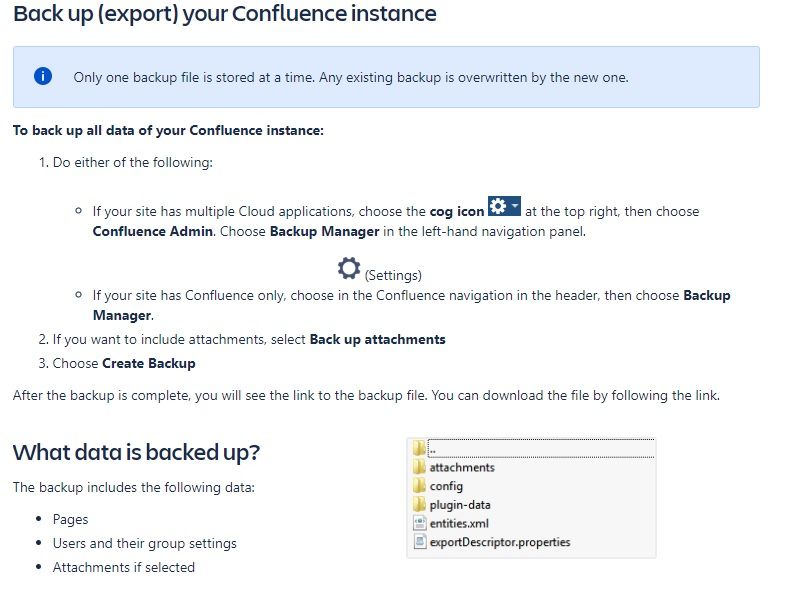Click the 'Only one backup file is stored' notice text

tap(351, 77)
